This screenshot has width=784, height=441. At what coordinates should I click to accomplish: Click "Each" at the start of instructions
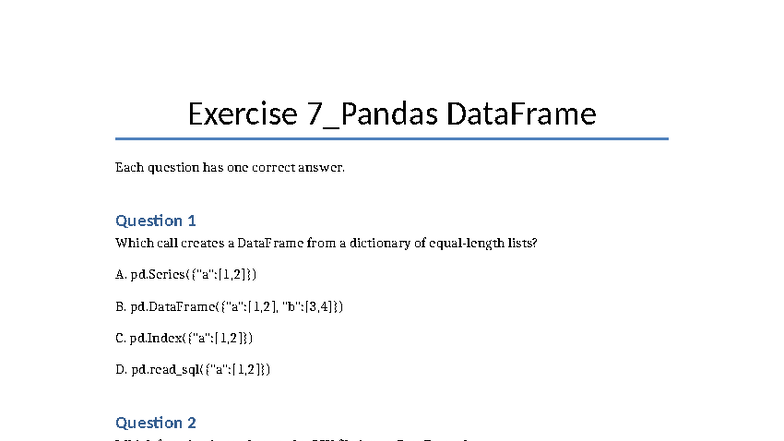(130, 167)
